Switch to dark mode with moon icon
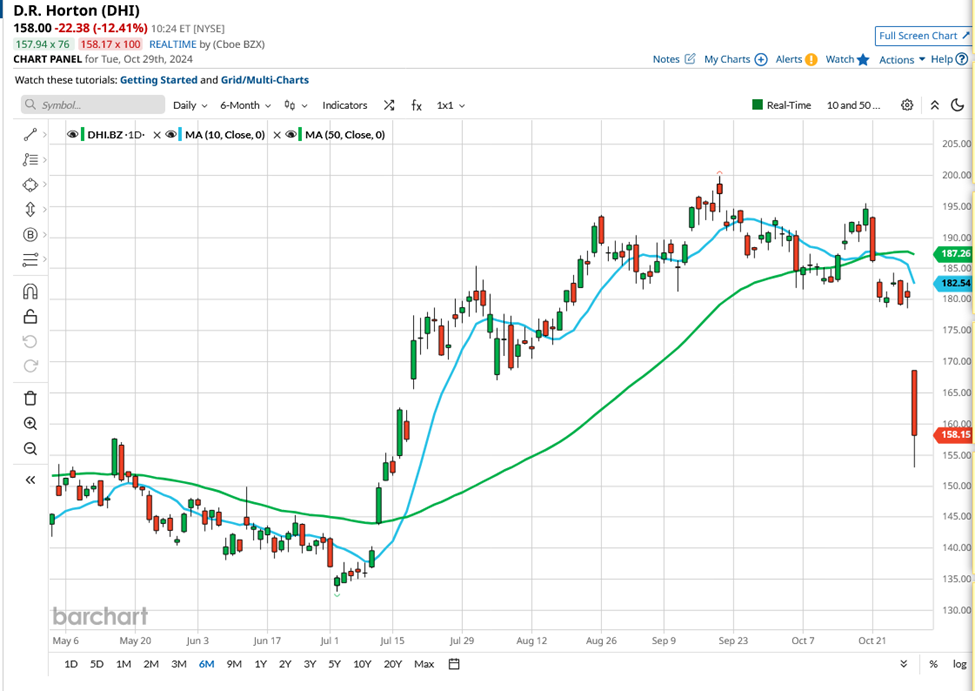Screen dimensions: 975x691 click(x=958, y=105)
